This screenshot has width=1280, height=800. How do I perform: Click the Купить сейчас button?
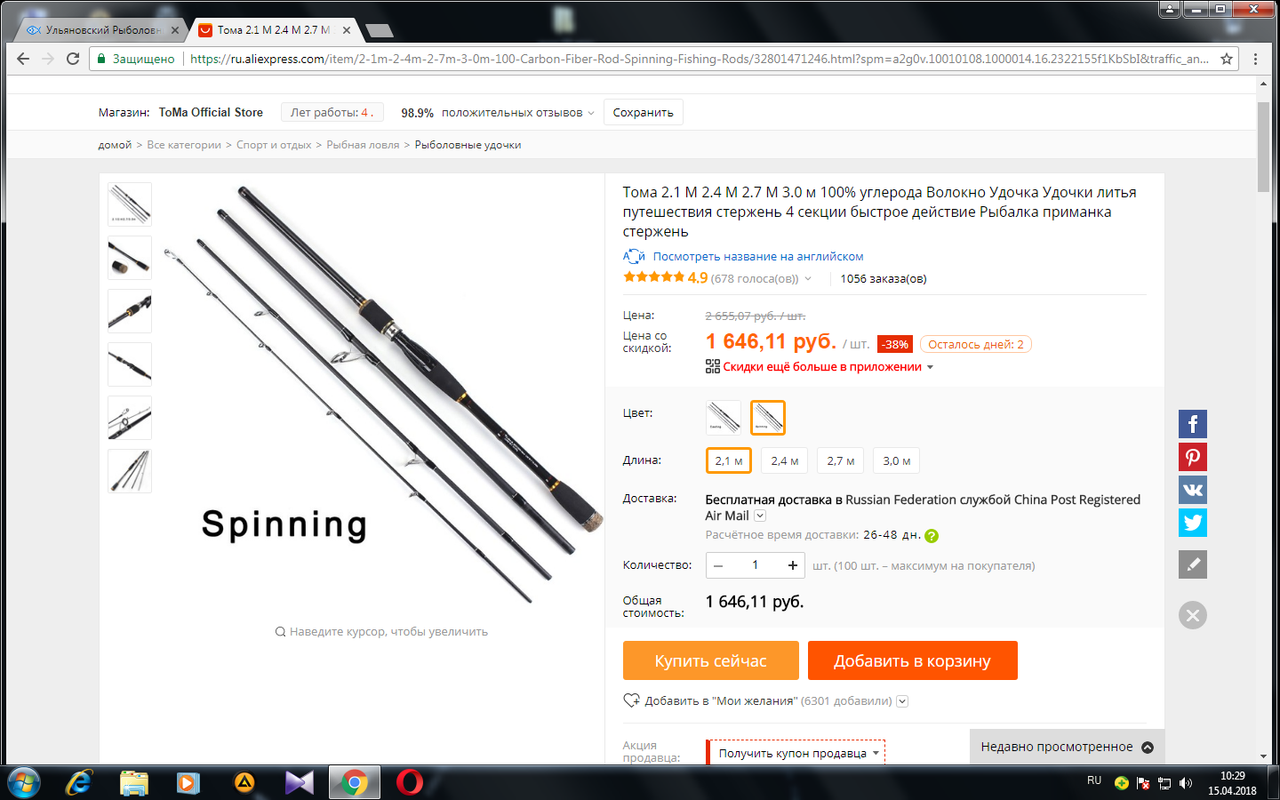[x=711, y=661]
